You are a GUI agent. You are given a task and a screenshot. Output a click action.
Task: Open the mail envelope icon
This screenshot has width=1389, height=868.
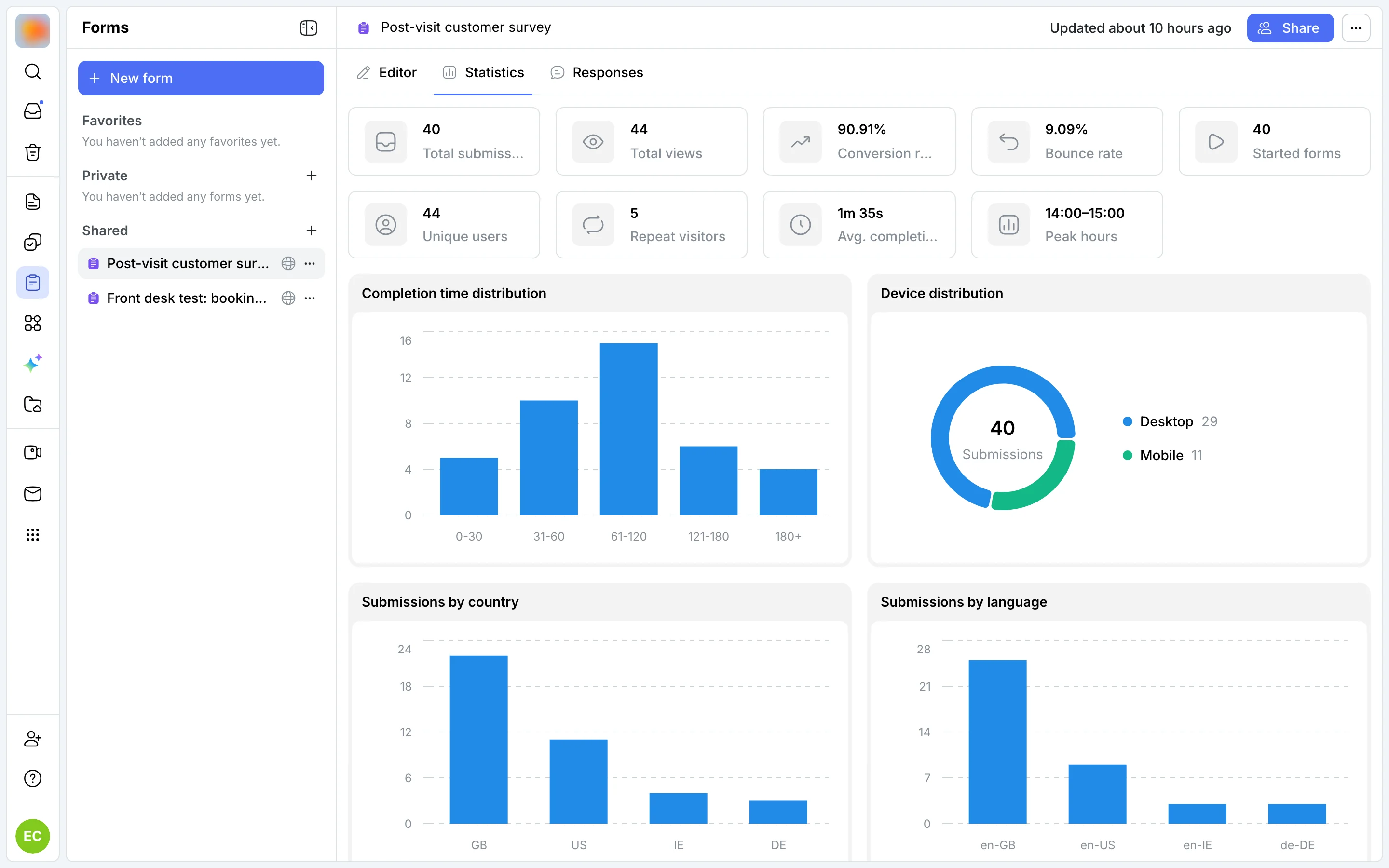(x=33, y=494)
